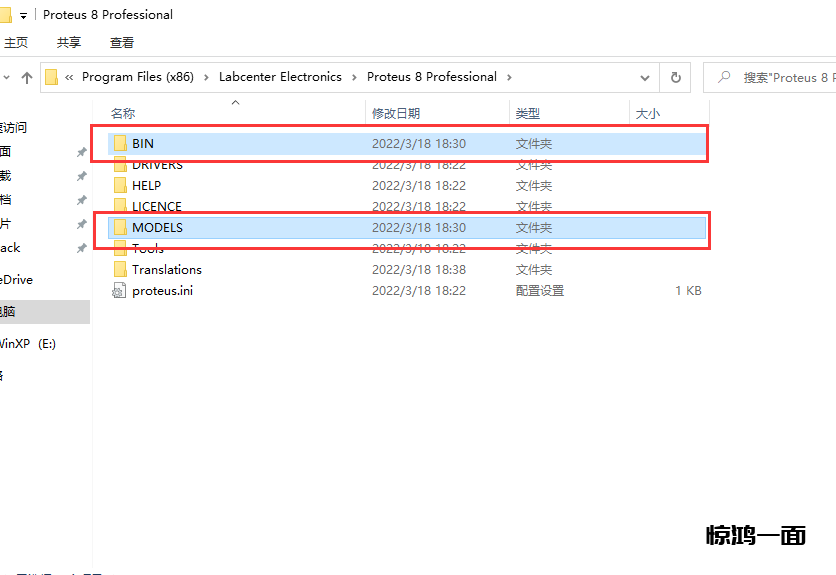Open the MODELS folder
This screenshot has height=575, width=836.
point(157,228)
